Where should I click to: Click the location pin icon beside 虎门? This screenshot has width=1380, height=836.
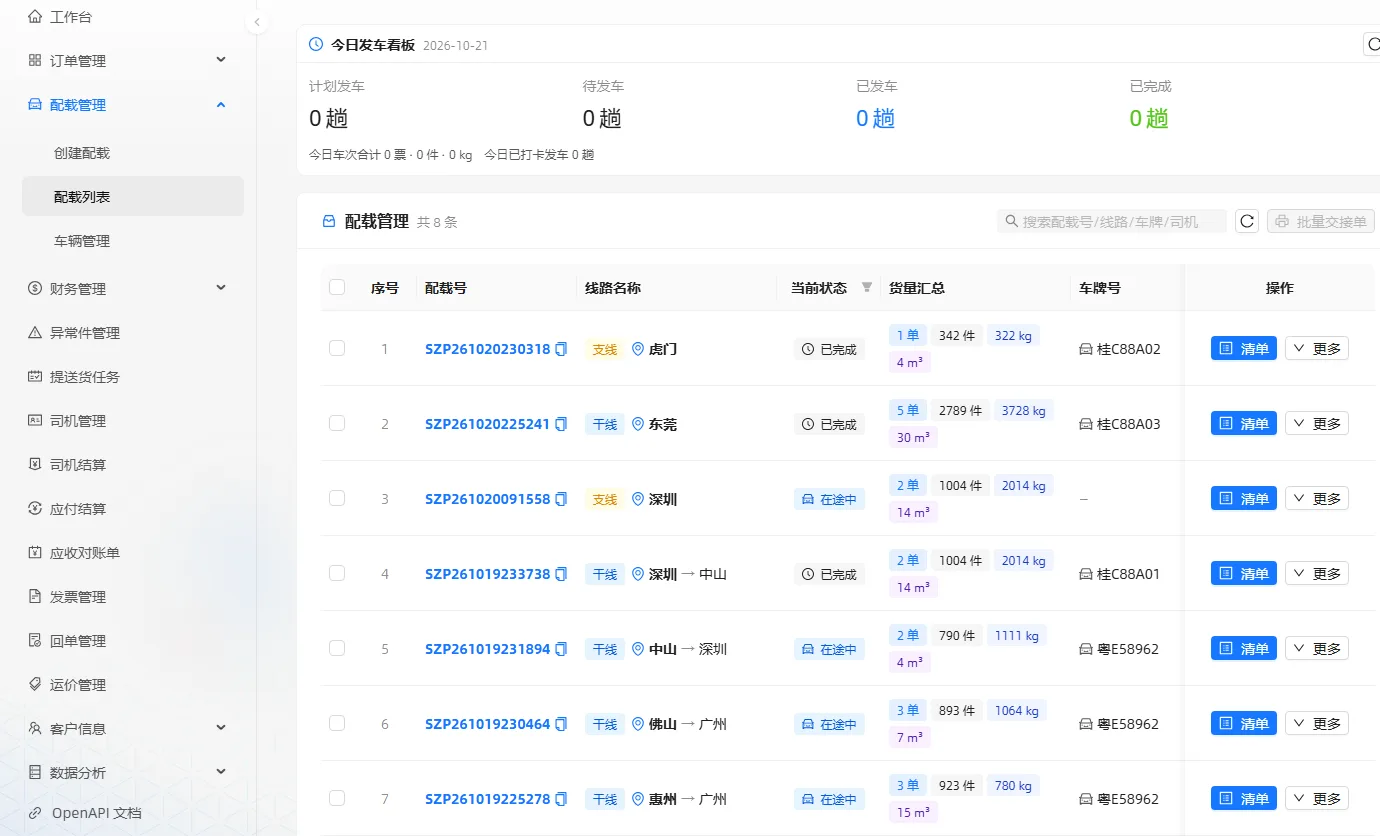coord(638,349)
